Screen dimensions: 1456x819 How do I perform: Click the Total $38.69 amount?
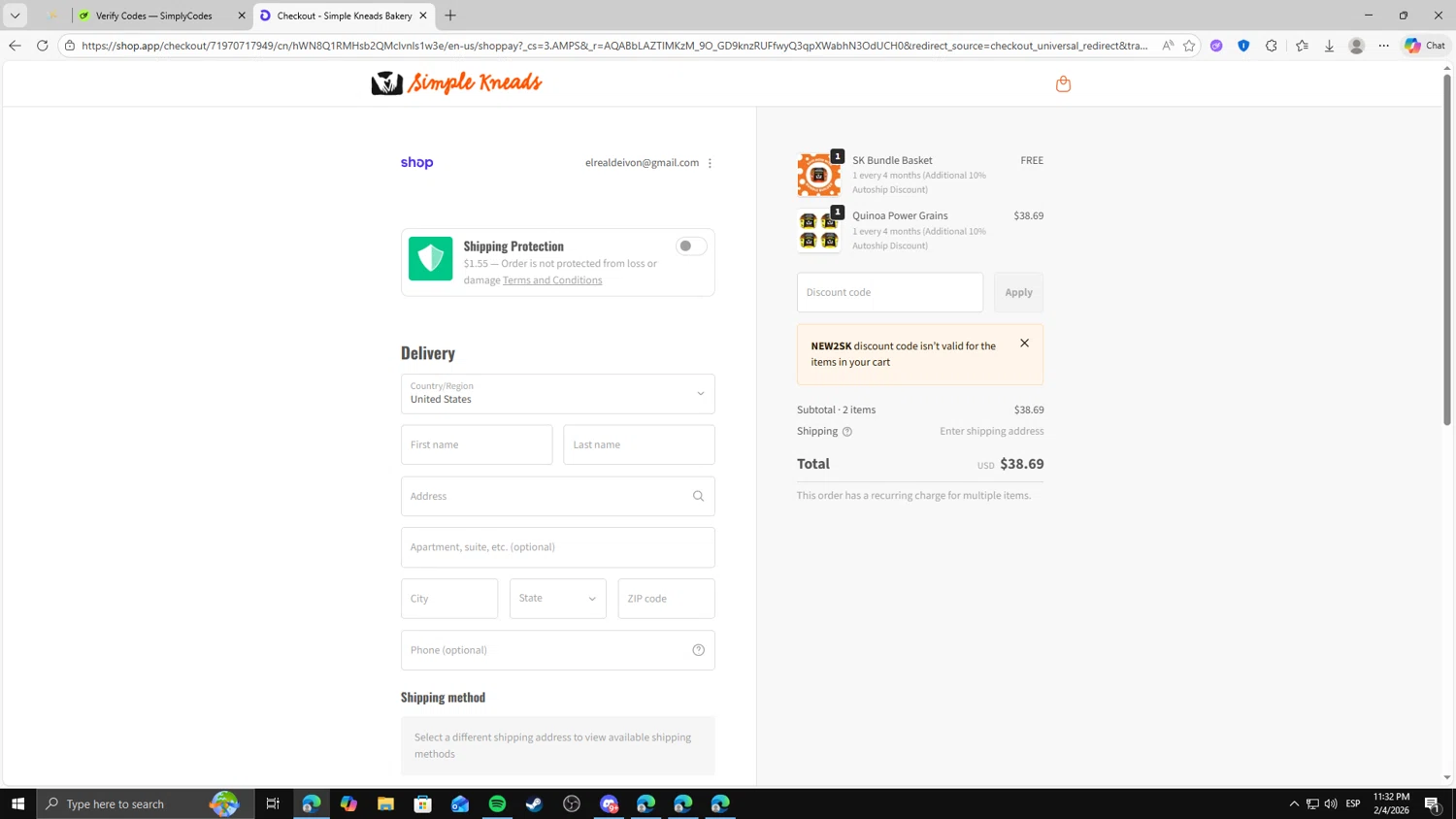pyautogui.click(x=1021, y=464)
